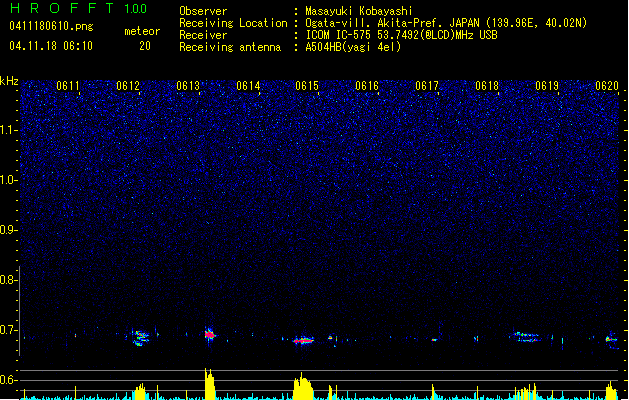
Task: Click the 0.6 kHz axis label
Action: [9, 380]
